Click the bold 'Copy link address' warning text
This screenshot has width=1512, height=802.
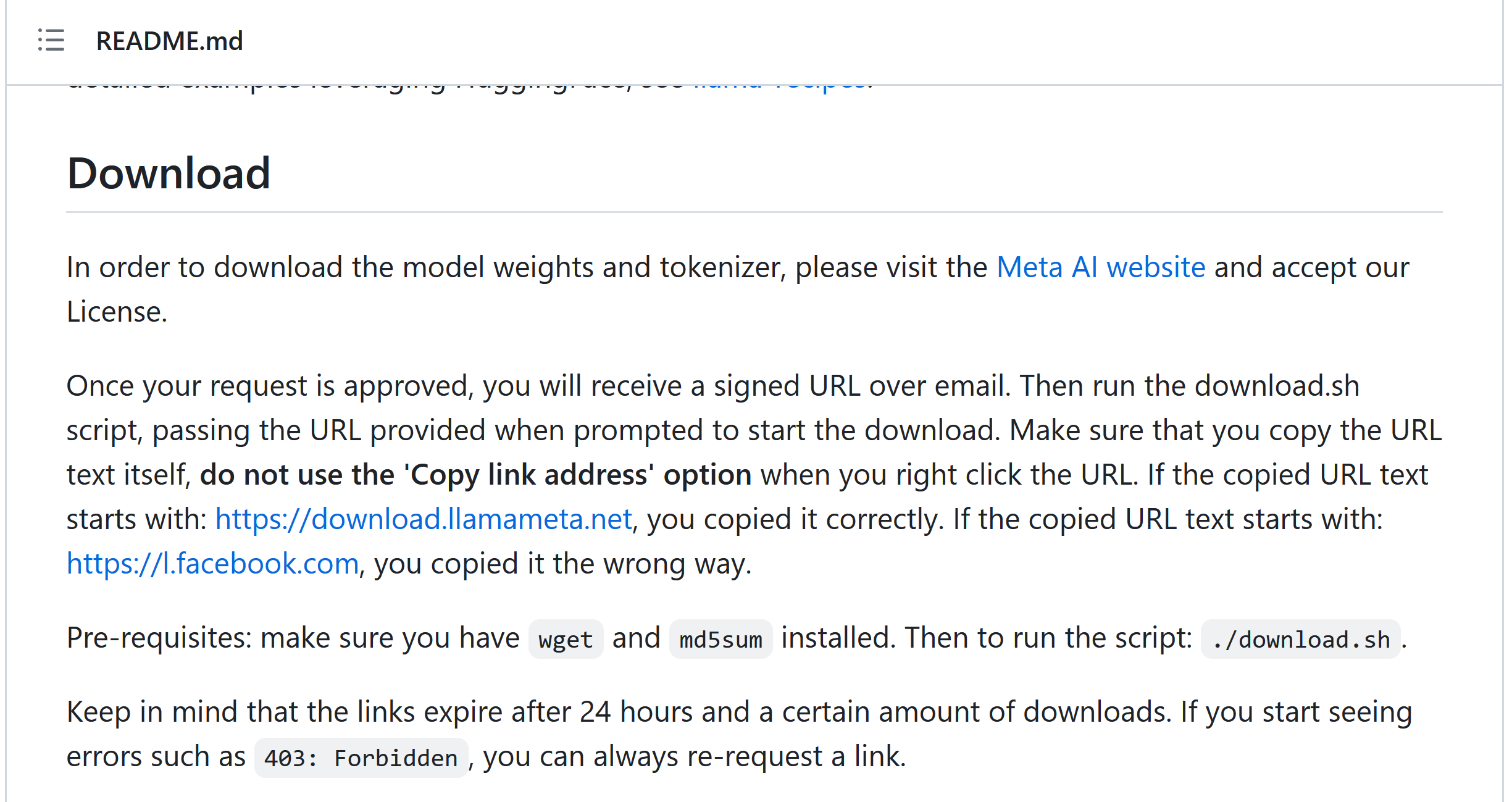tap(475, 475)
